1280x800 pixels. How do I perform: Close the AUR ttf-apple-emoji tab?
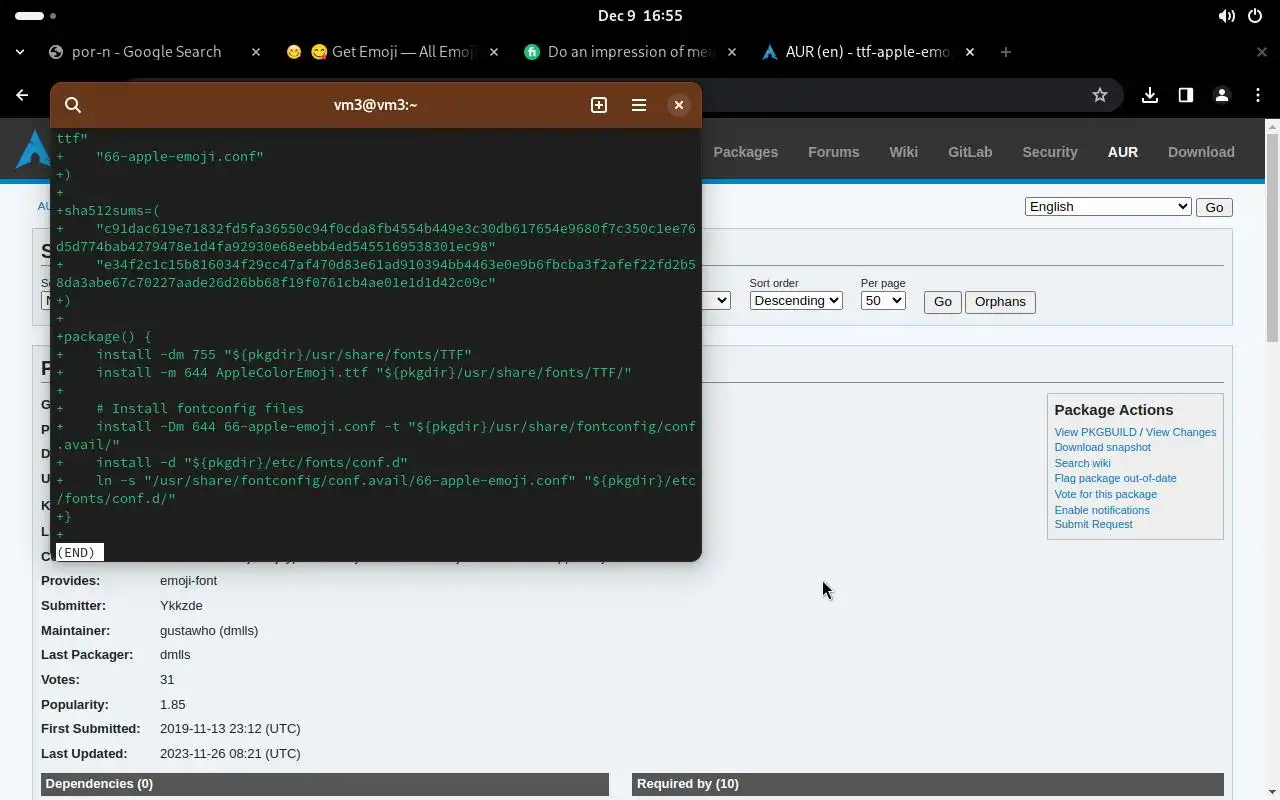pos(970,52)
